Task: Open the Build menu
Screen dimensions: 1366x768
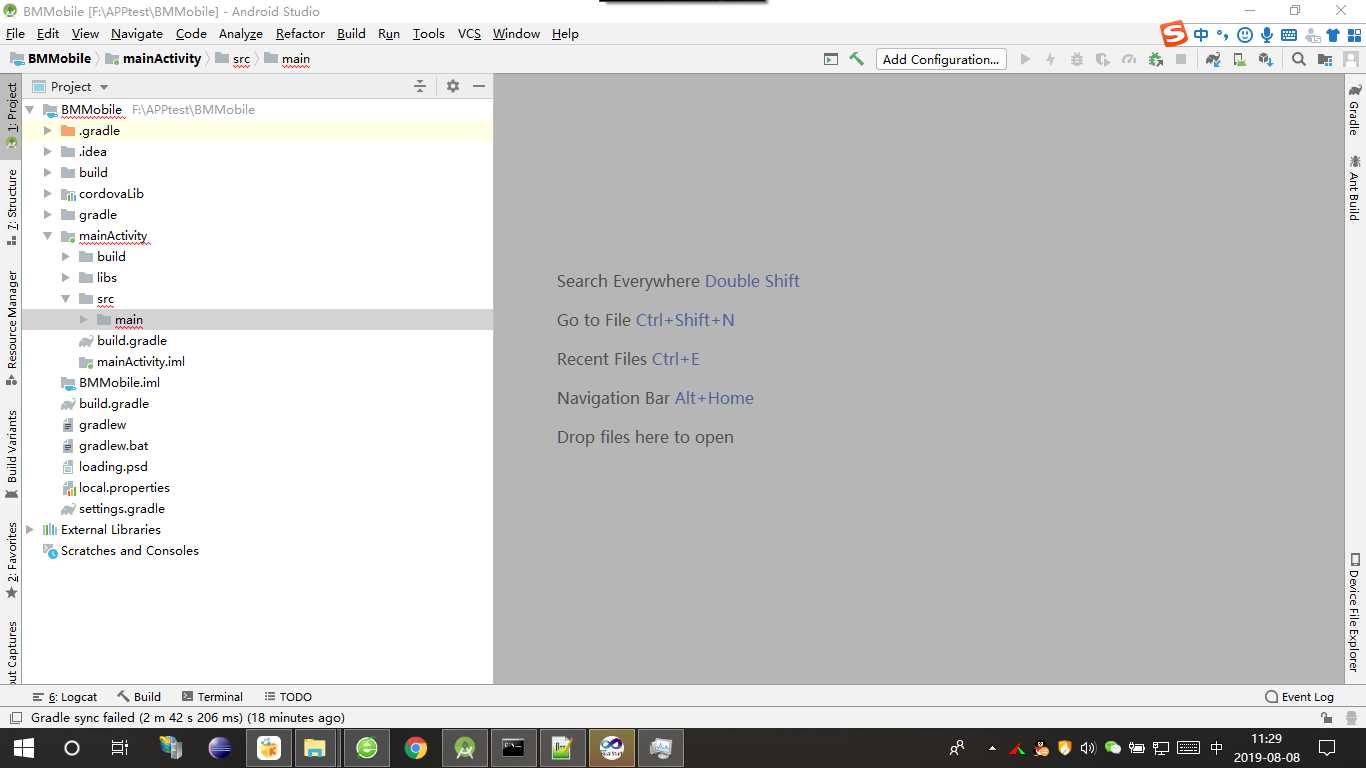Action: [x=351, y=34]
